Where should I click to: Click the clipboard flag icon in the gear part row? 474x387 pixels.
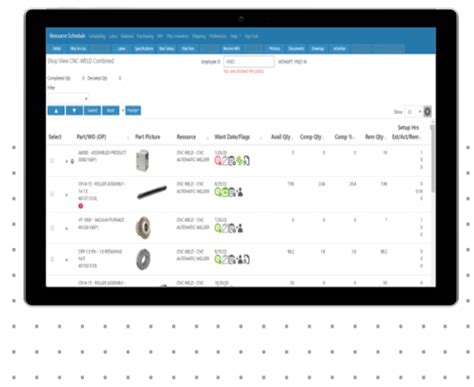click(x=232, y=228)
